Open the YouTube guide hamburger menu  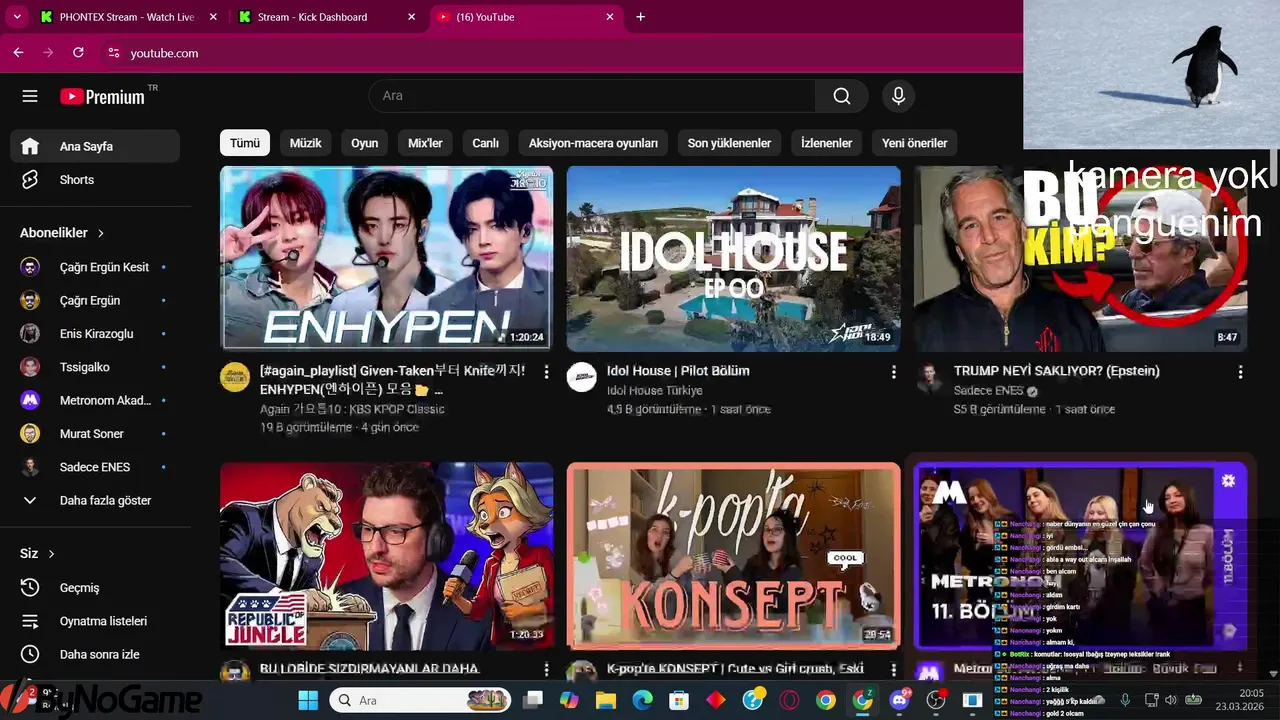(30, 96)
